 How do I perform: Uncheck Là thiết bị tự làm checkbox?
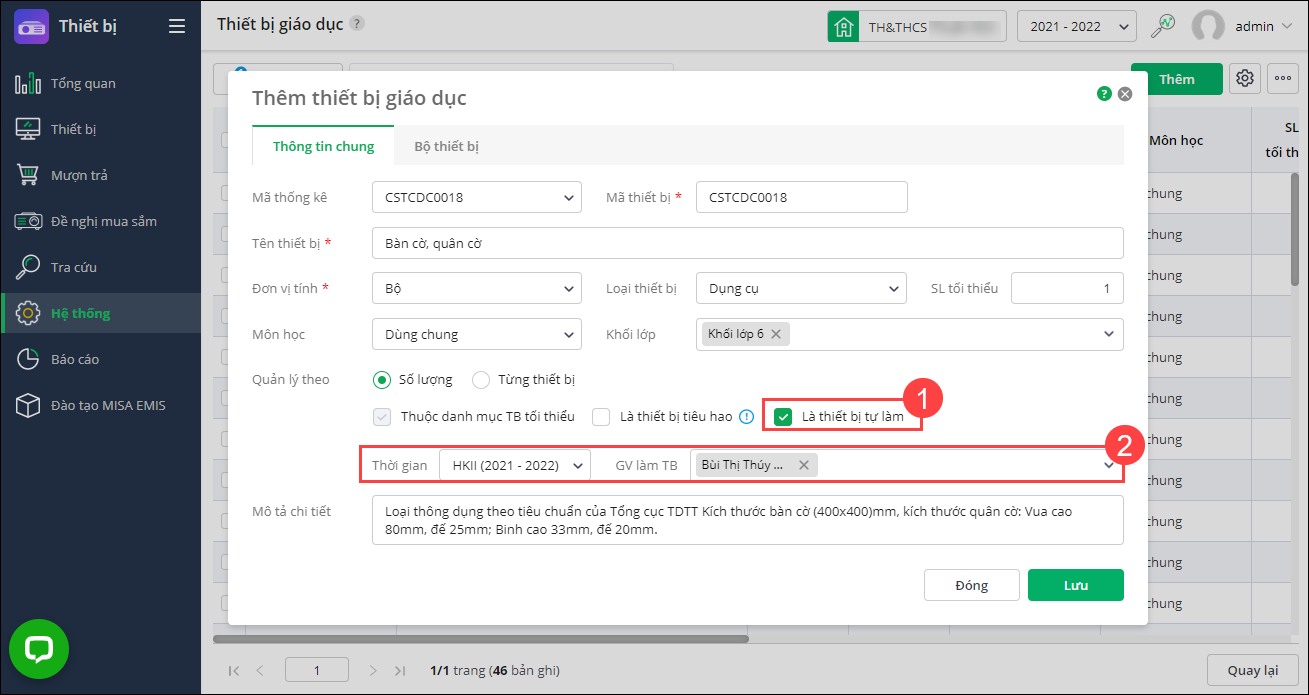point(784,417)
